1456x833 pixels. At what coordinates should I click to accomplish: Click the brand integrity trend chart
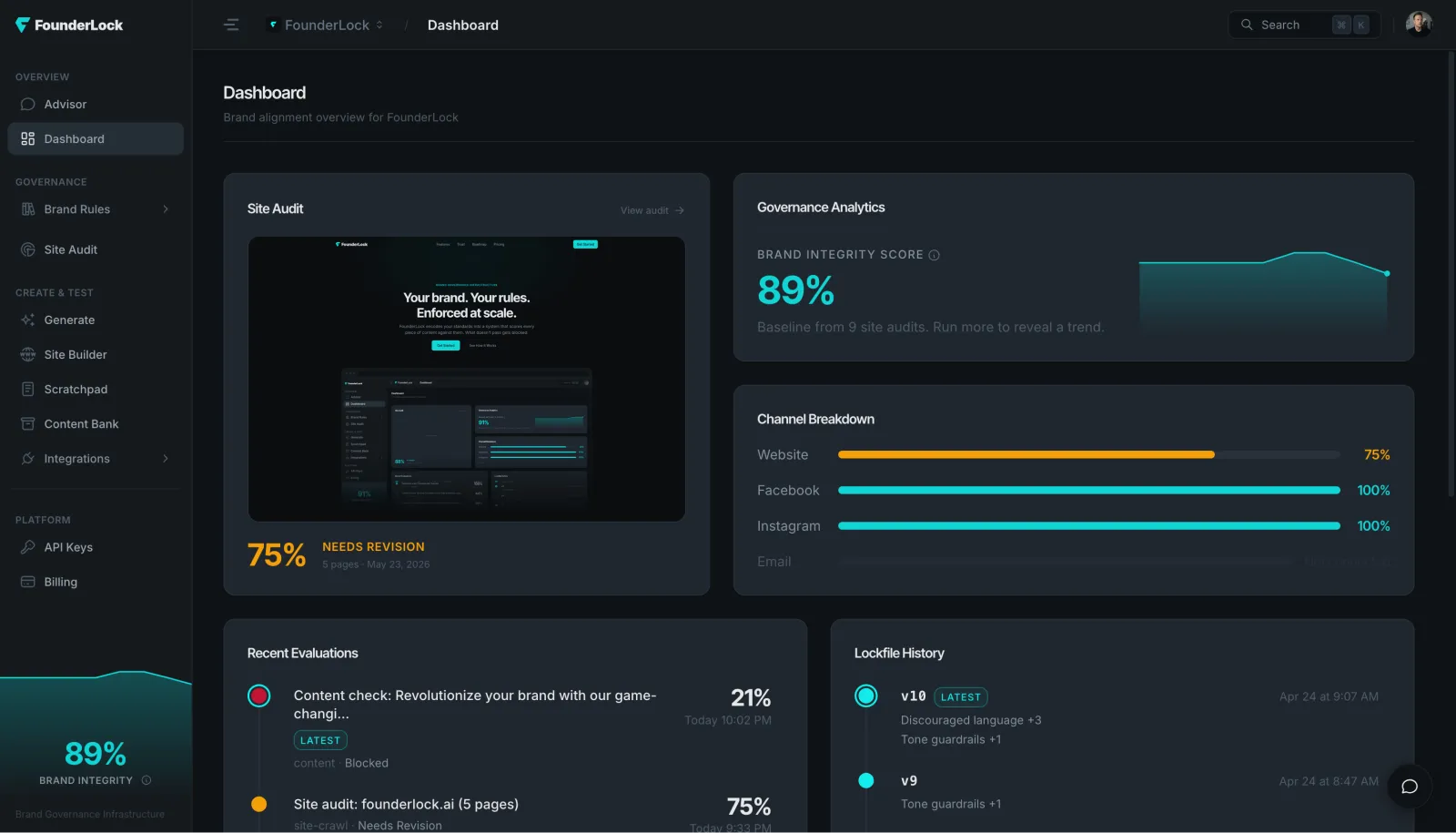pyautogui.click(x=1265, y=291)
